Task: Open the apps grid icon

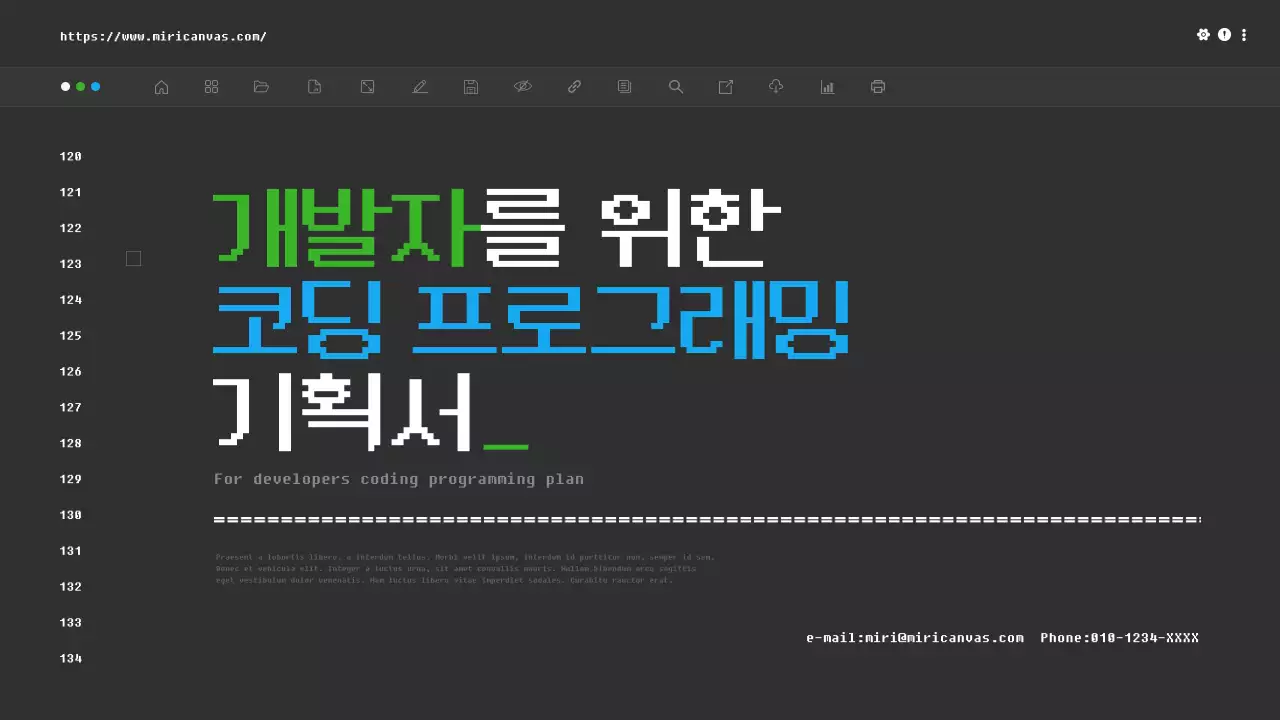Action: pyautogui.click(x=211, y=86)
